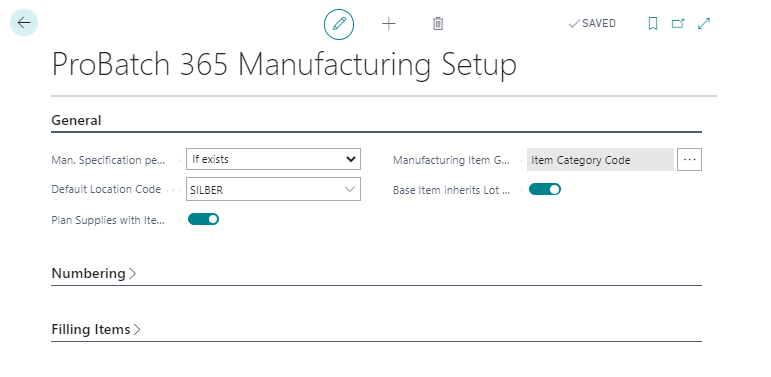Expand the Filling Items section
The height and width of the screenshot is (377, 771).
pos(96,329)
